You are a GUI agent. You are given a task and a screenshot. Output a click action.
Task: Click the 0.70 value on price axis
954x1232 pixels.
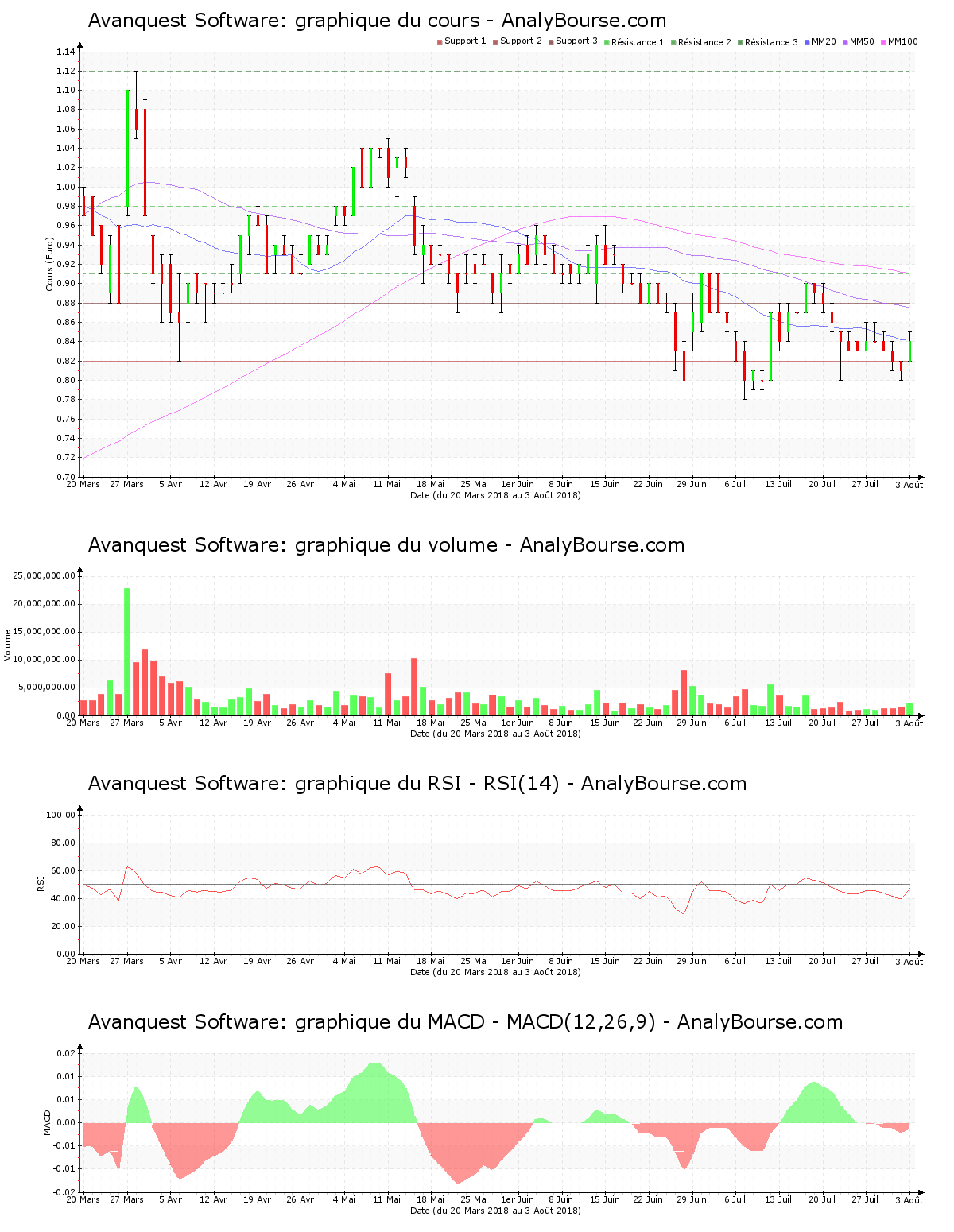66,477
